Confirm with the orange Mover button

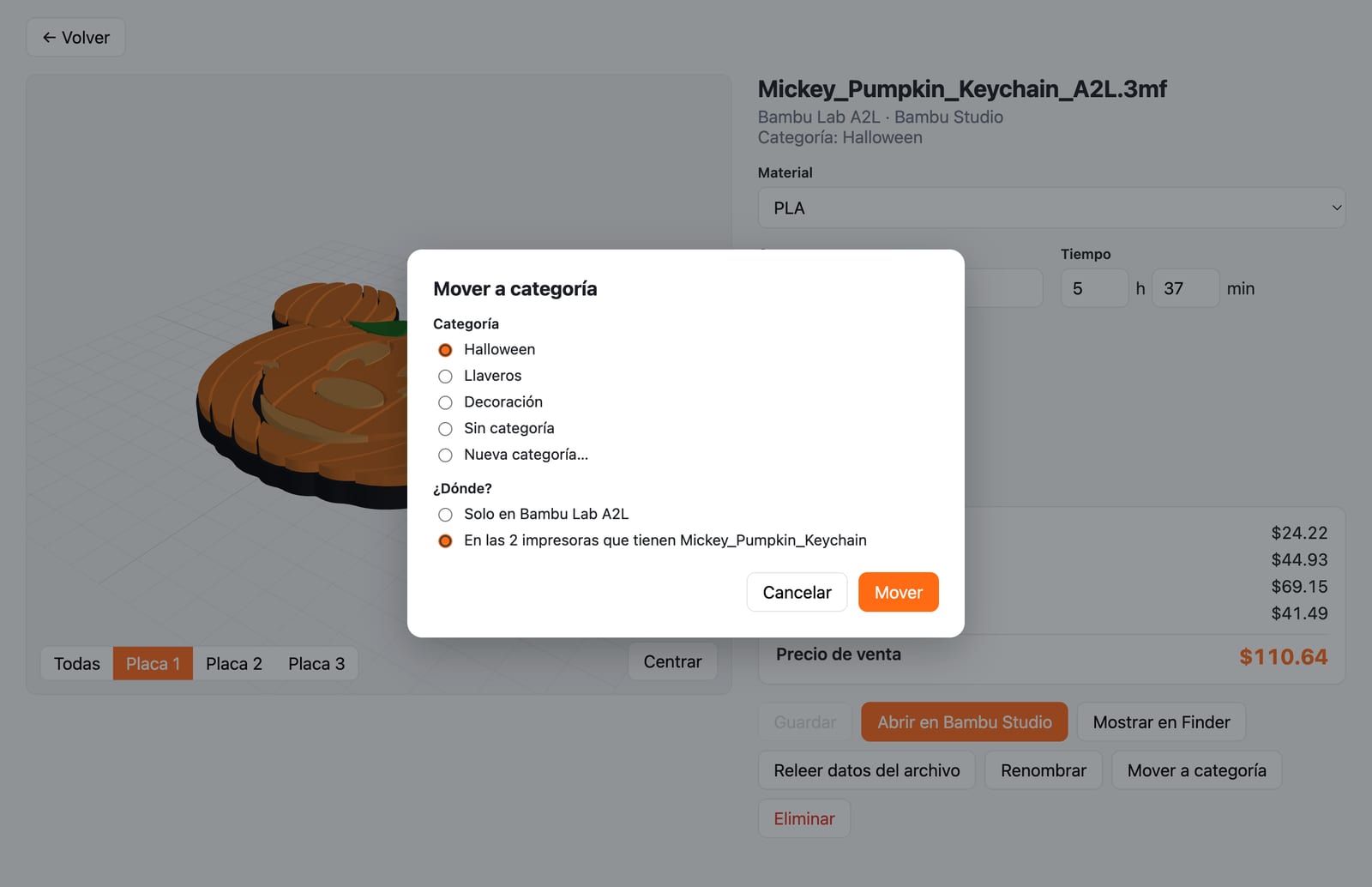point(898,592)
